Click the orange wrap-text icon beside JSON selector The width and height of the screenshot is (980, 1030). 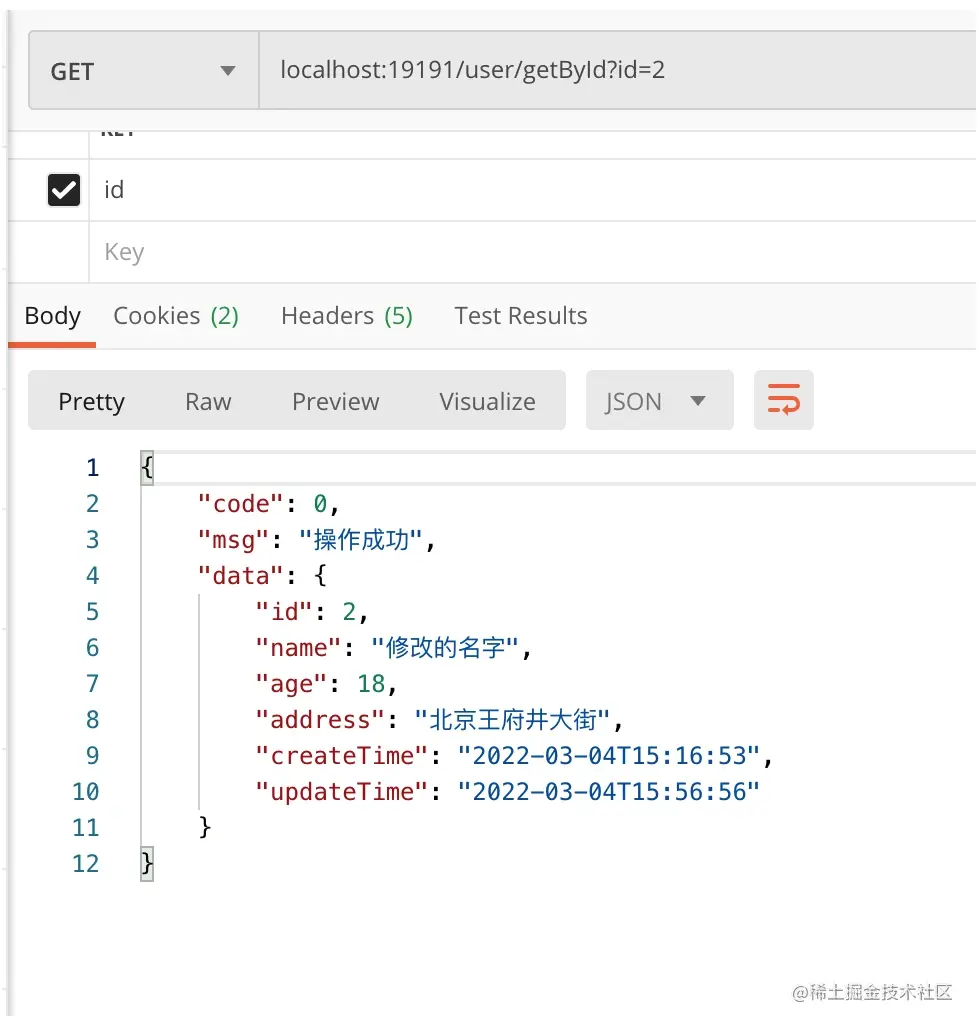click(784, 399)
